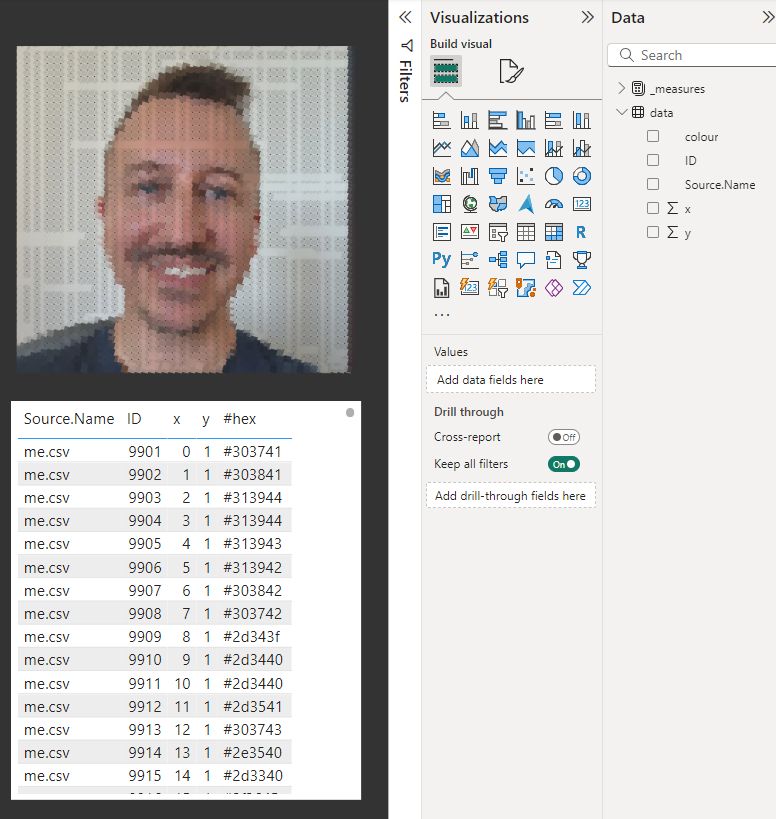Select the Smart narrative visual
Image resolution: width=776 pixels, height=819 pixels.
554,259
